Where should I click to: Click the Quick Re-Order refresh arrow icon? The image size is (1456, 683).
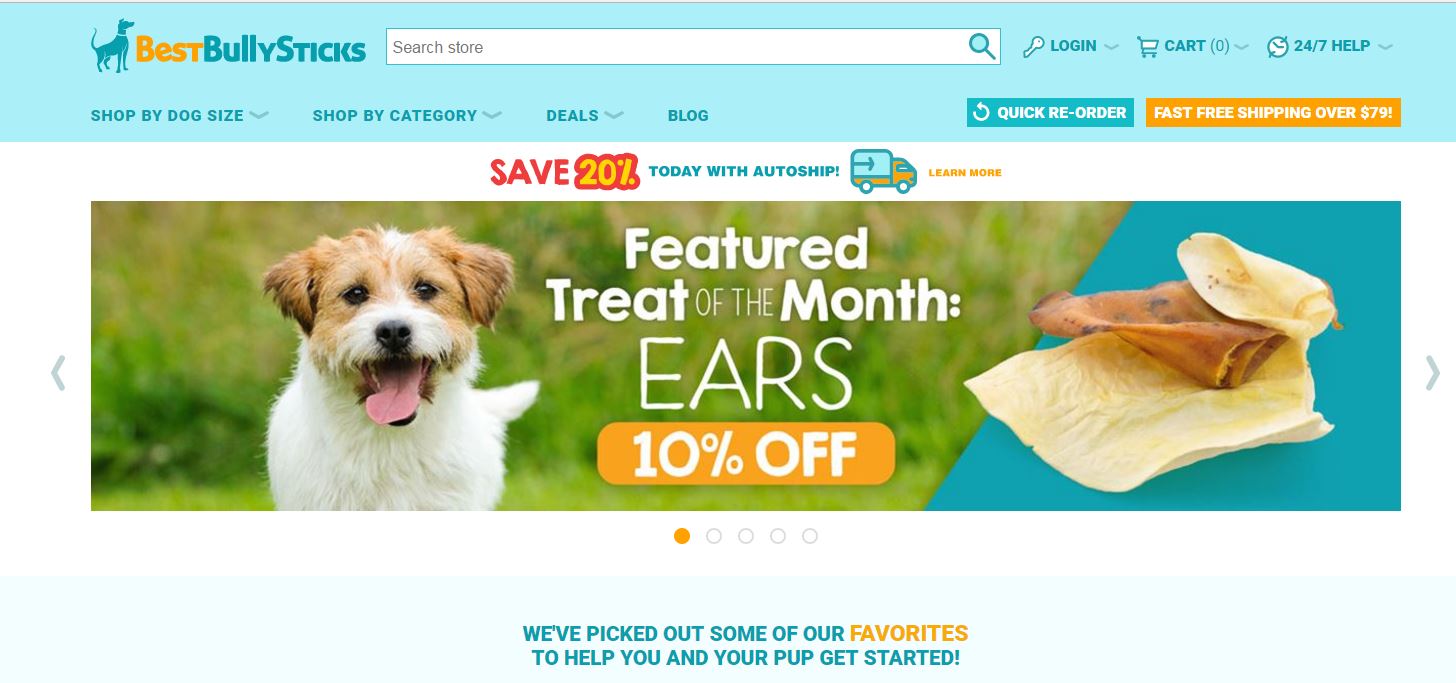pyautogui.click(x=982, y=112)
